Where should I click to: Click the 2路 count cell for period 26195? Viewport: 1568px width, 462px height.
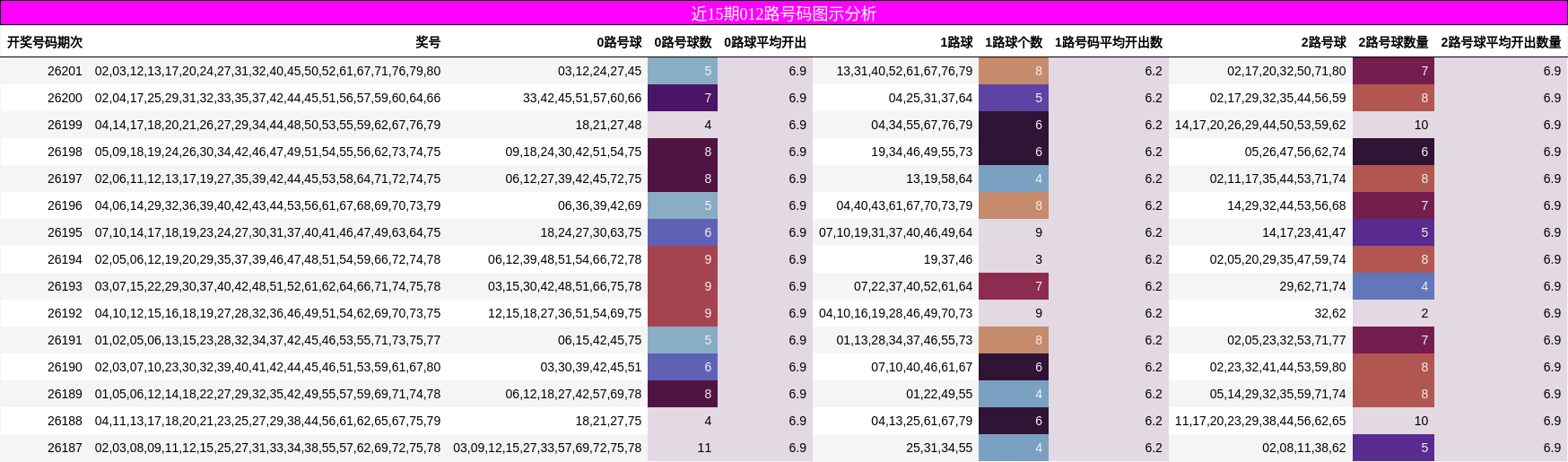(1393, 232)
